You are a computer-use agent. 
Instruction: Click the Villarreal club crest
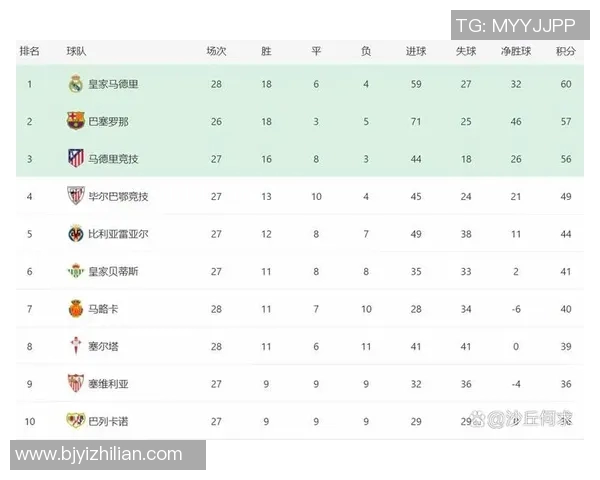coord(76,233)
